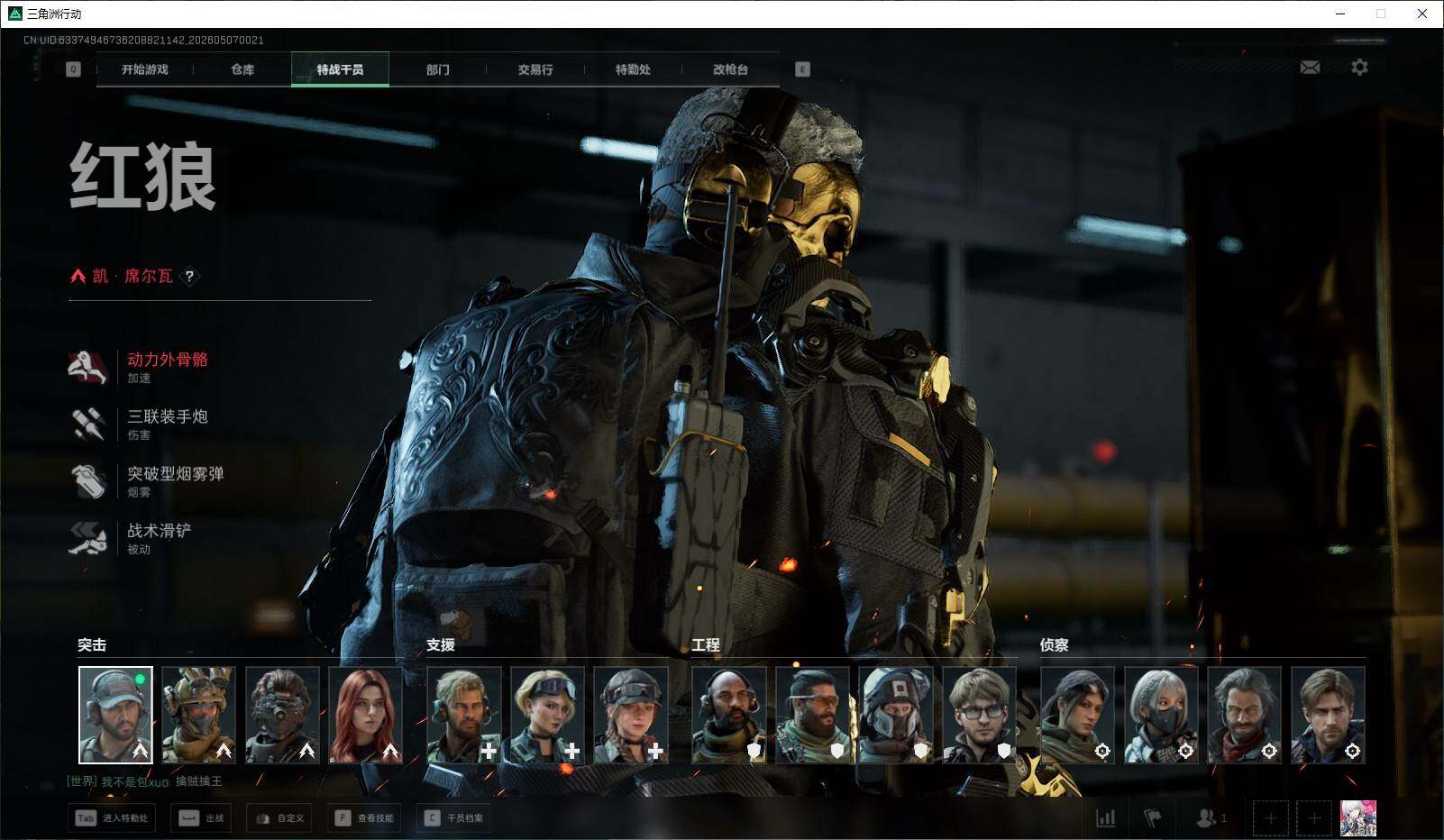
Task: Click the Q previous-tab key hint
Action: [x=73, y=69]
